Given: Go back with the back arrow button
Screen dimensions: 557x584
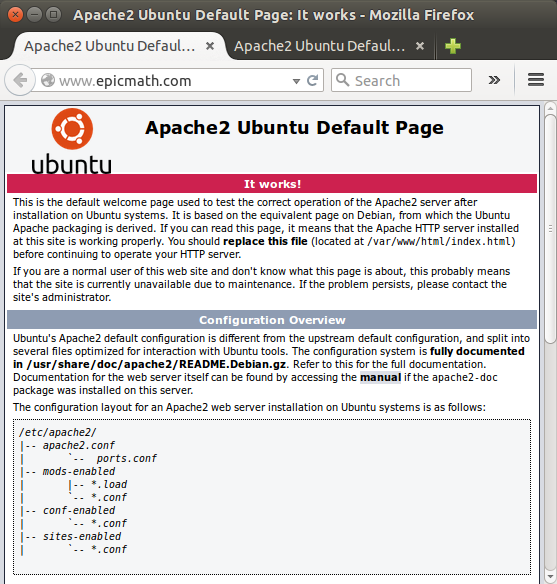Looking at the screenshot, I should tap(20, 80).
